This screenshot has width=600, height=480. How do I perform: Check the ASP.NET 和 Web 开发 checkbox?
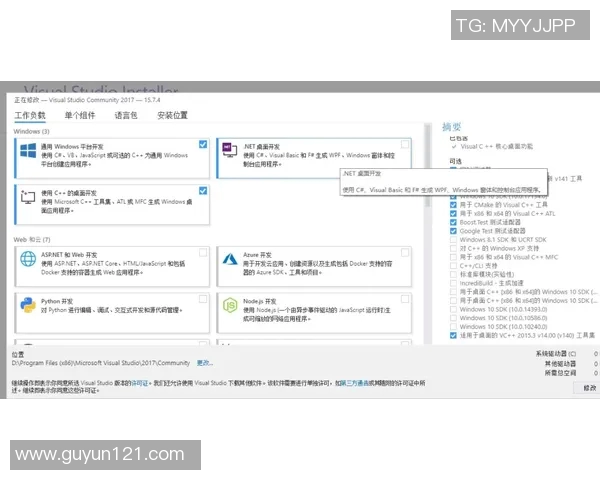point(203,253)
